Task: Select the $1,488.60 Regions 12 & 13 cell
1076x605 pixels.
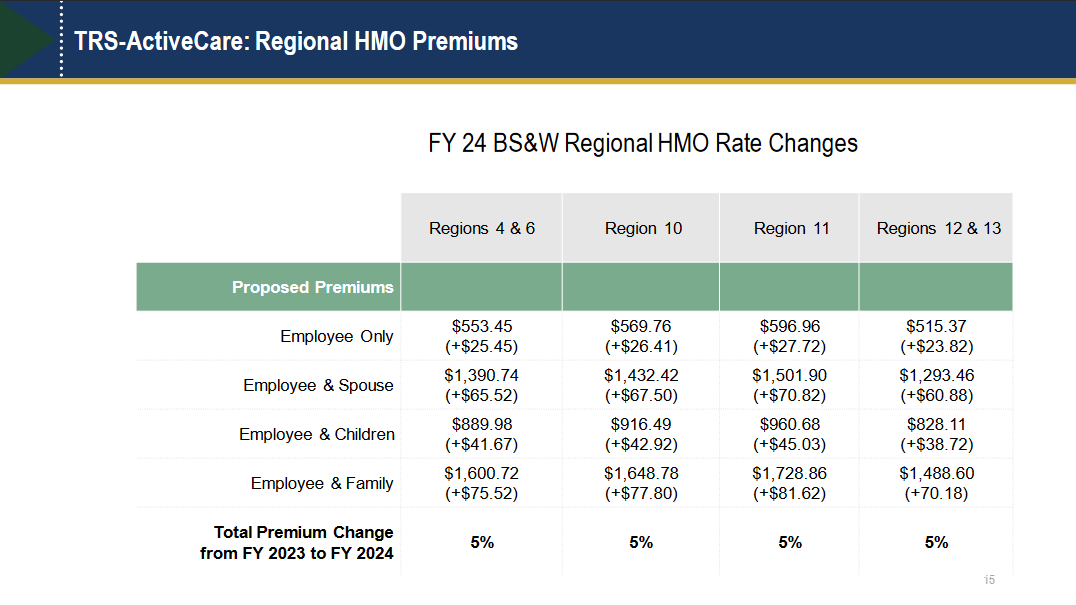Action: 936,483
